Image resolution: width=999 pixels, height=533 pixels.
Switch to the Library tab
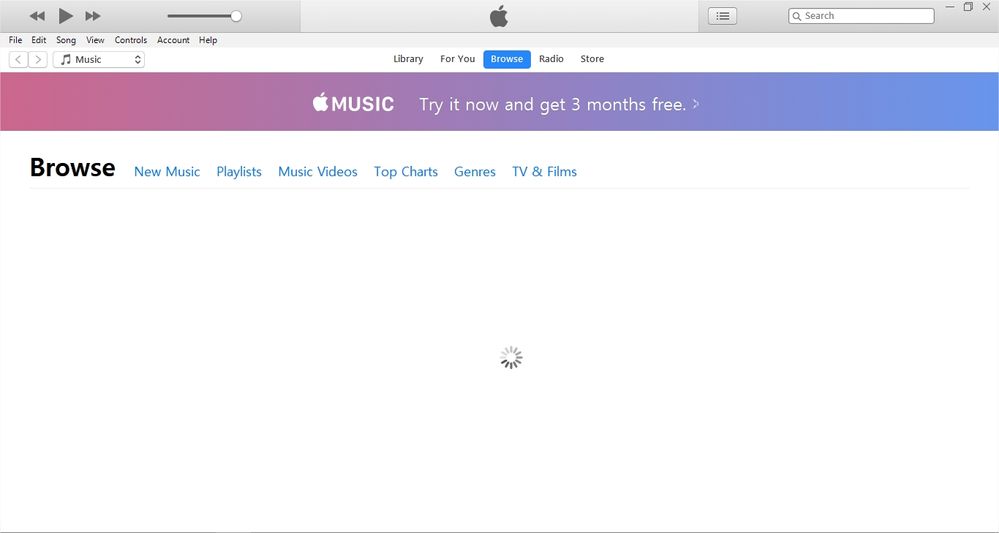[408, 59]
